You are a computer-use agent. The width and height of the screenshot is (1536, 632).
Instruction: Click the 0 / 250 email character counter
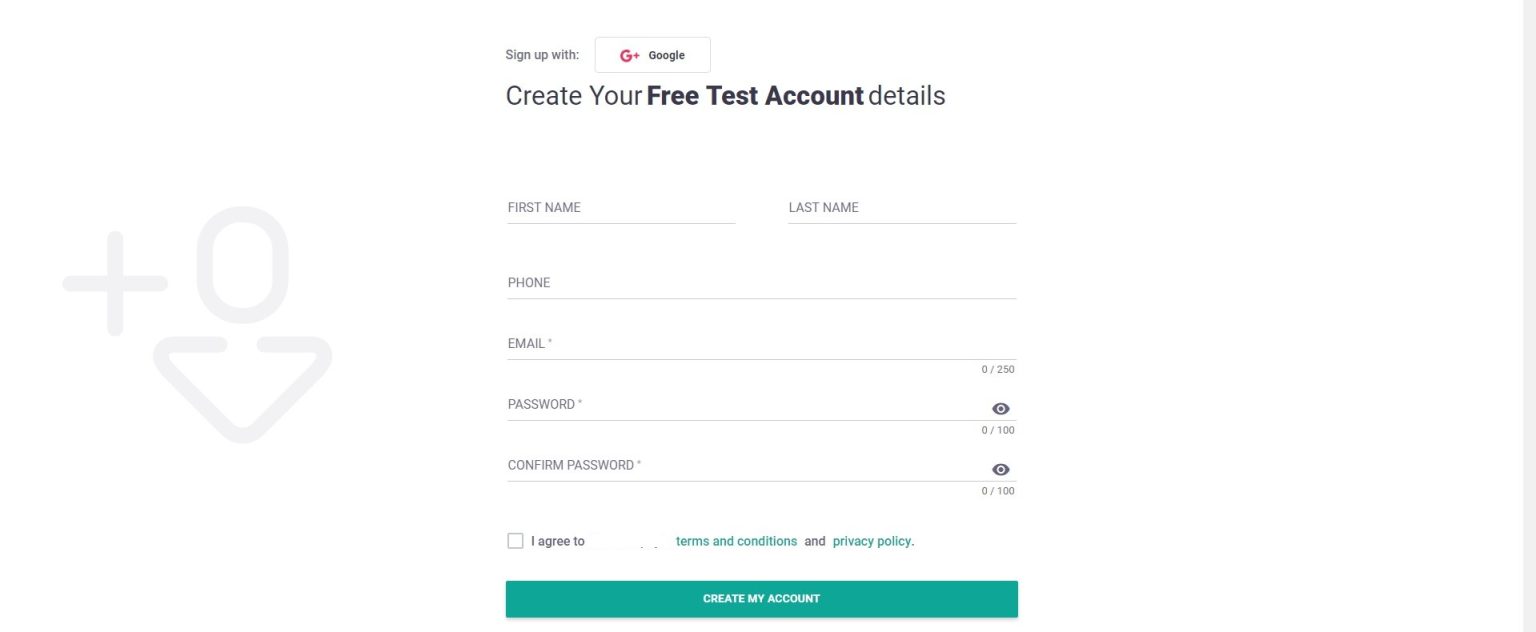click(998, 369)
